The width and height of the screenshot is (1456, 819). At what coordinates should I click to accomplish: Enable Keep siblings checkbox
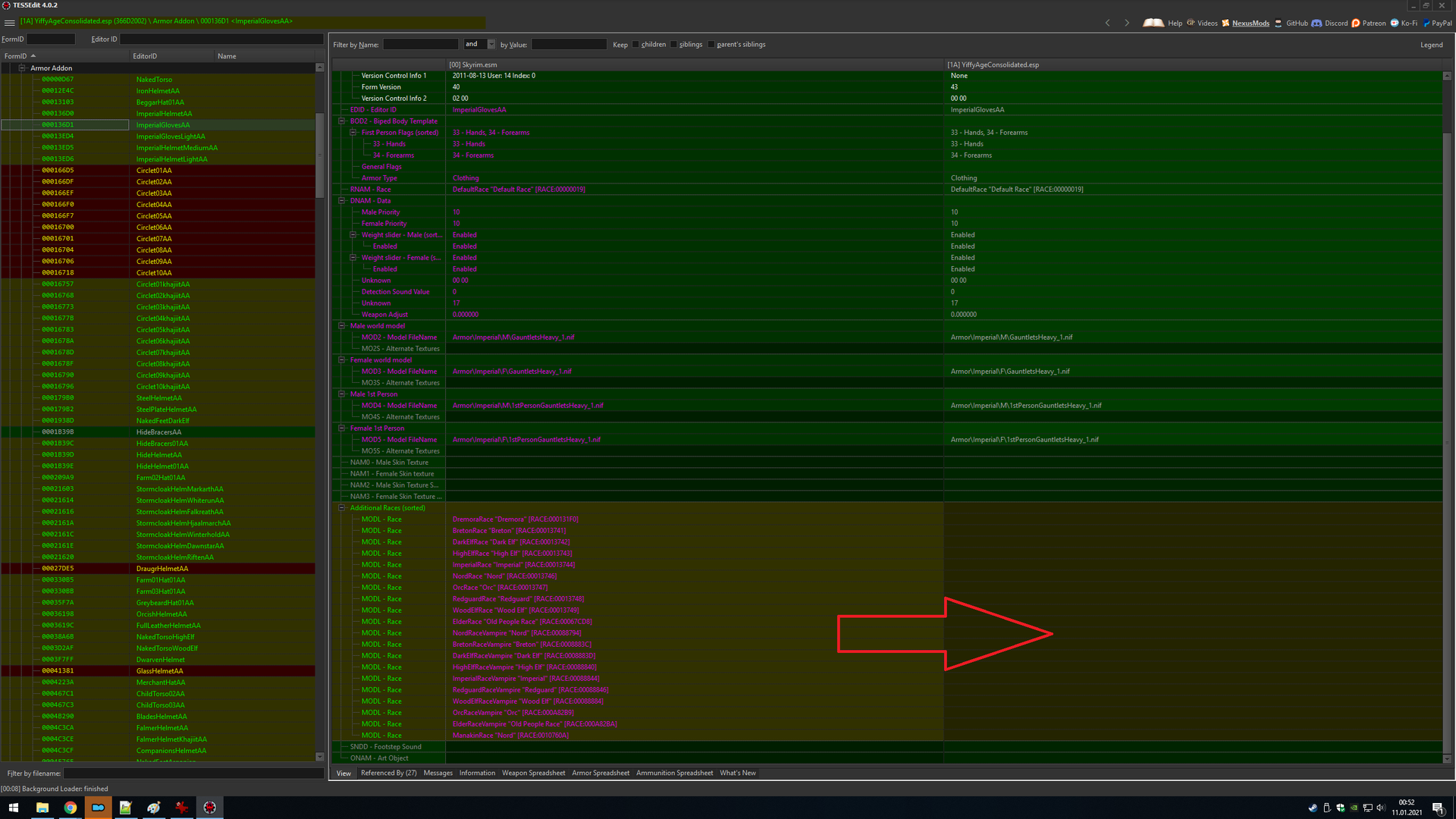(x=673, y=45)
